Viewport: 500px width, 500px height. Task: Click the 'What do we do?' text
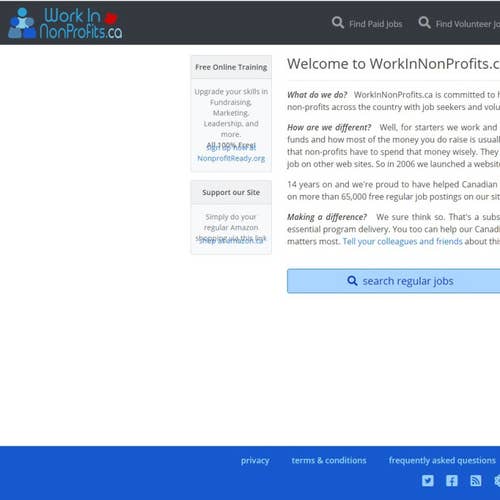click(x=317, y=95)
